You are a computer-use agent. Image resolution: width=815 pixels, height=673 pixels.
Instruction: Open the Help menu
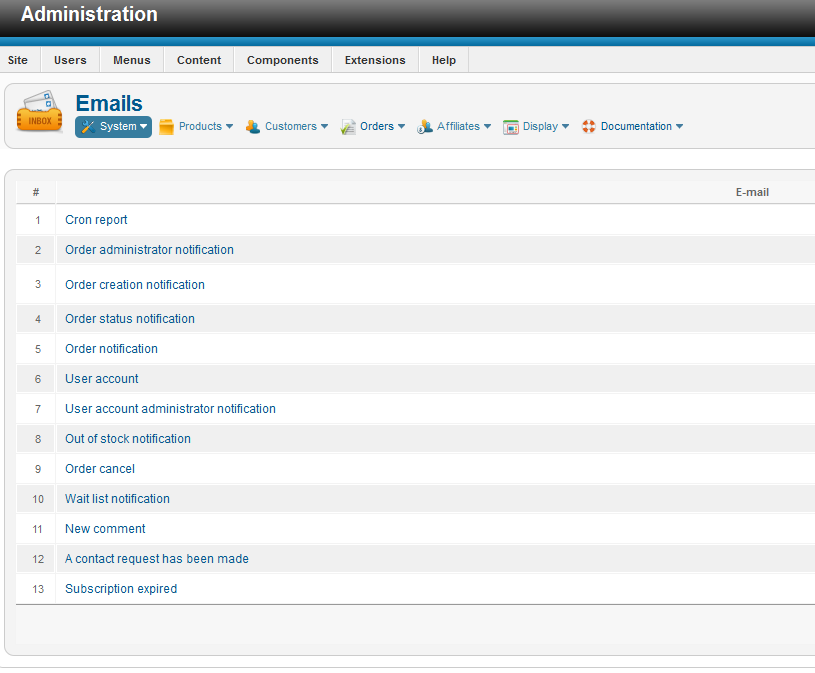[x=444, y=60]
